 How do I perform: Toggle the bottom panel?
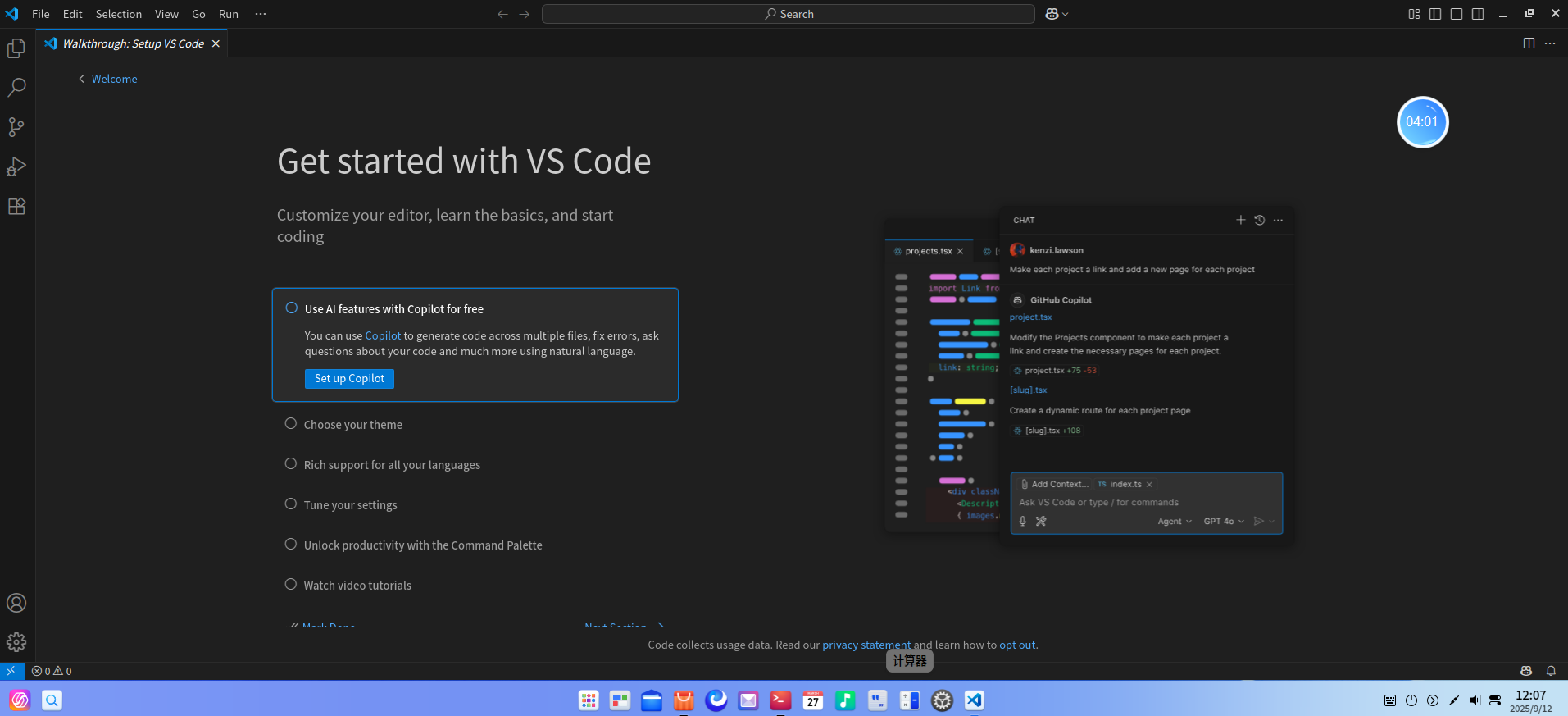pyautogui.click(x=1457, y=14)
